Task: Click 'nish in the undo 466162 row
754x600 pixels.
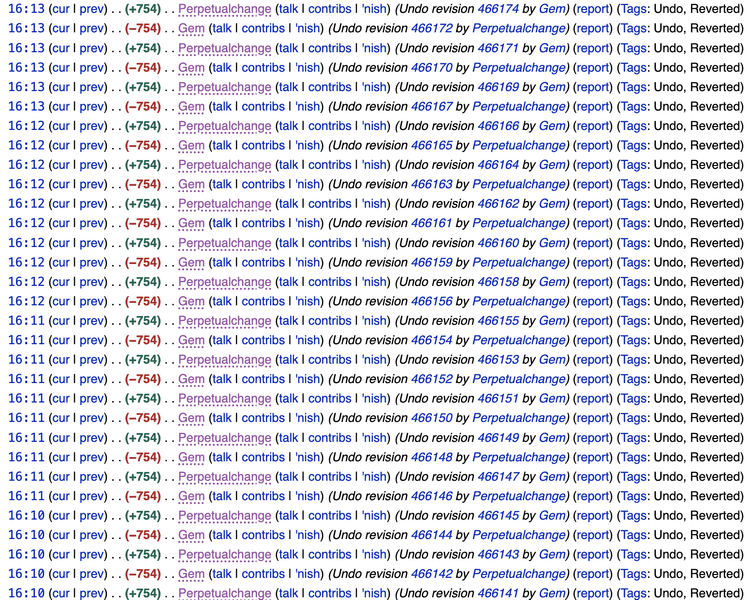Action: (x=374, y=204)
